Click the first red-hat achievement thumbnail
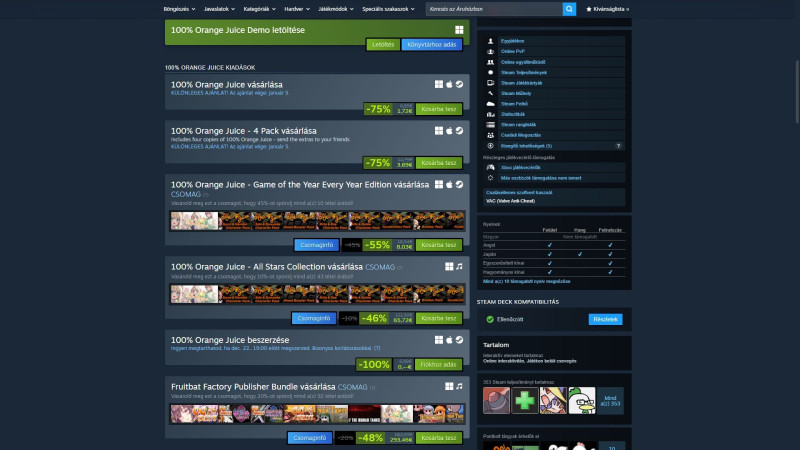Viewport: 800px width, 450px height. pos(496,401)
